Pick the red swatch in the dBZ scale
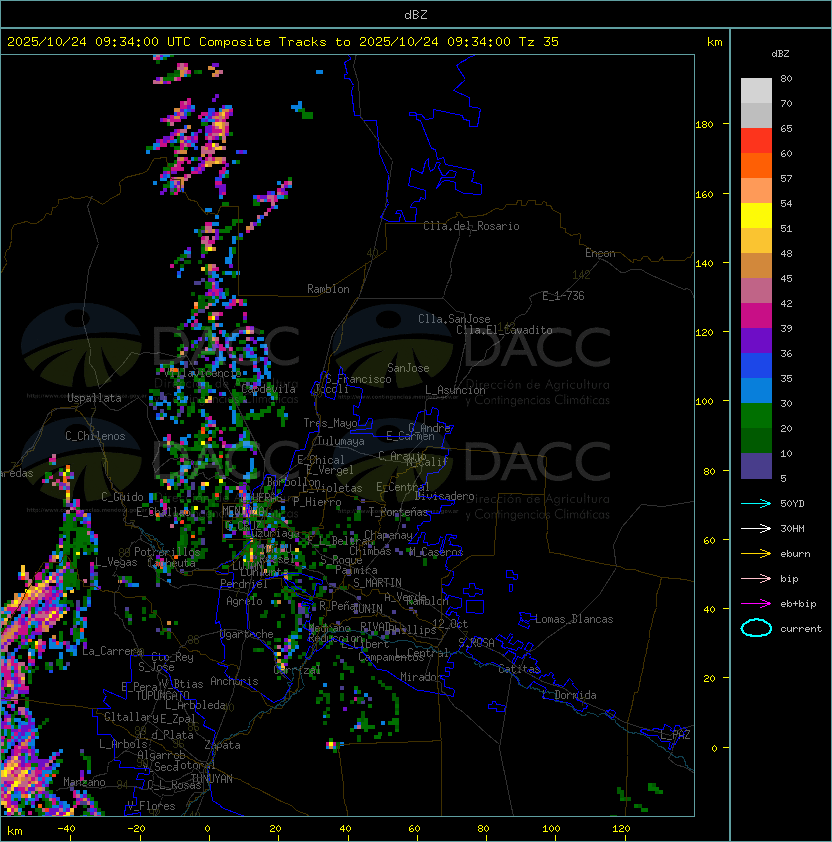 pos(756,141)
